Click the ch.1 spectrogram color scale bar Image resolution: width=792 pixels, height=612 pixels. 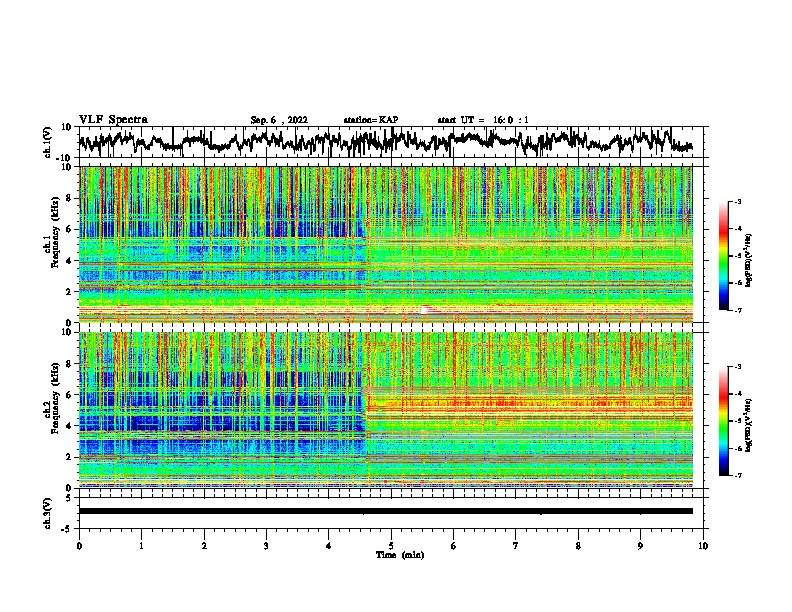click(724, 256)
